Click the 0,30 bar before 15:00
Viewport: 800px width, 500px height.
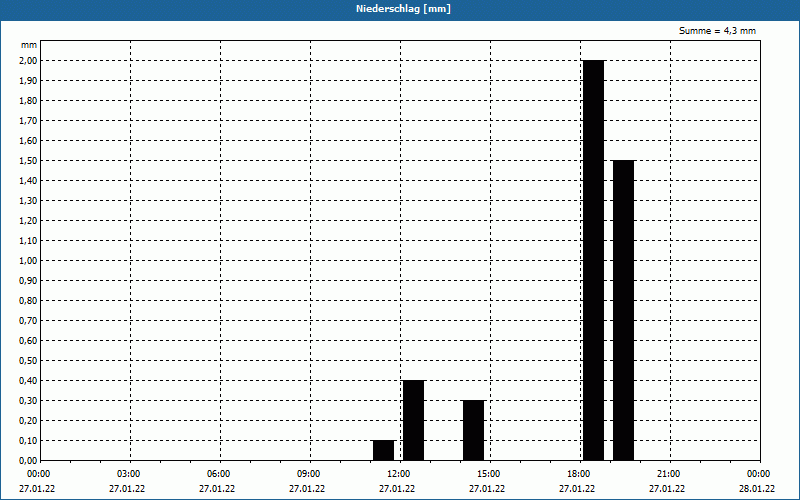click(x=473, y=430)
